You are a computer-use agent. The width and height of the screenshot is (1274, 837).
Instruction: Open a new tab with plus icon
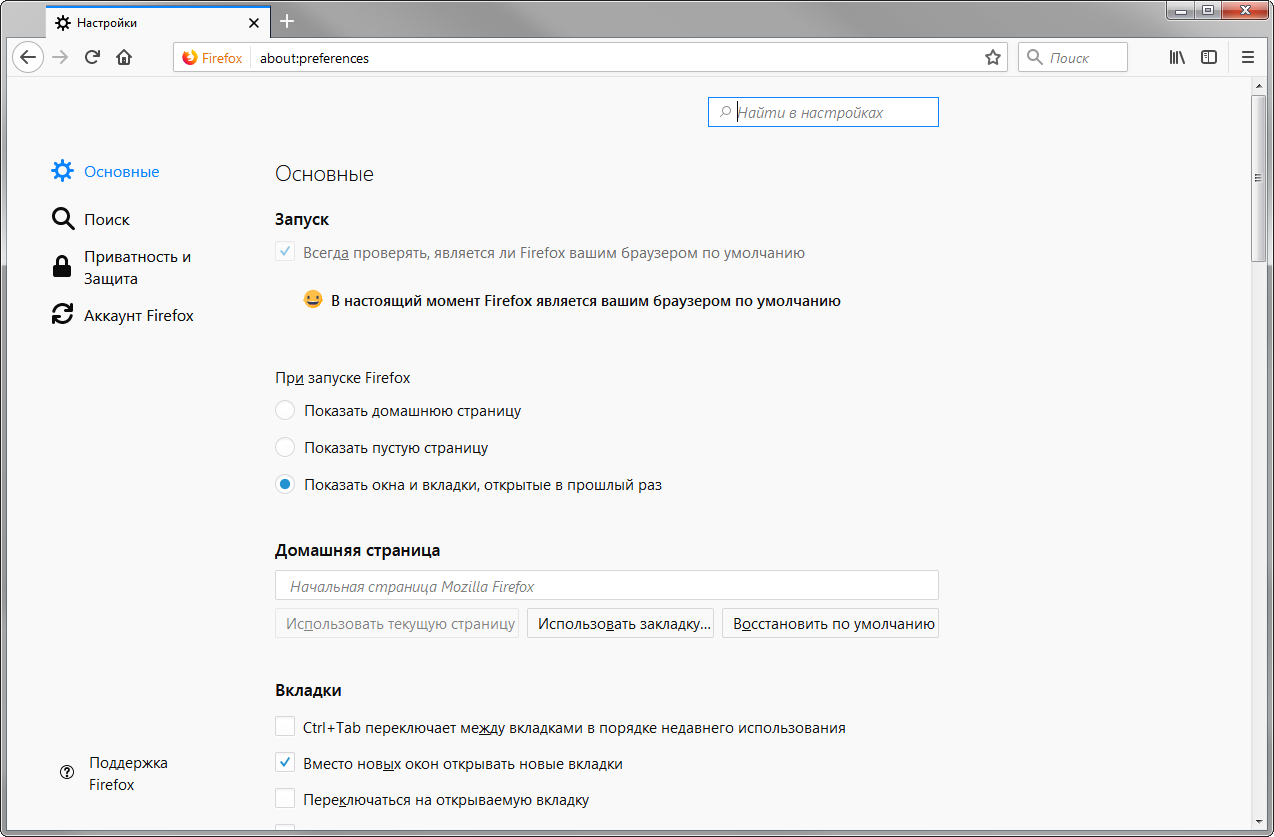(287, 21)
